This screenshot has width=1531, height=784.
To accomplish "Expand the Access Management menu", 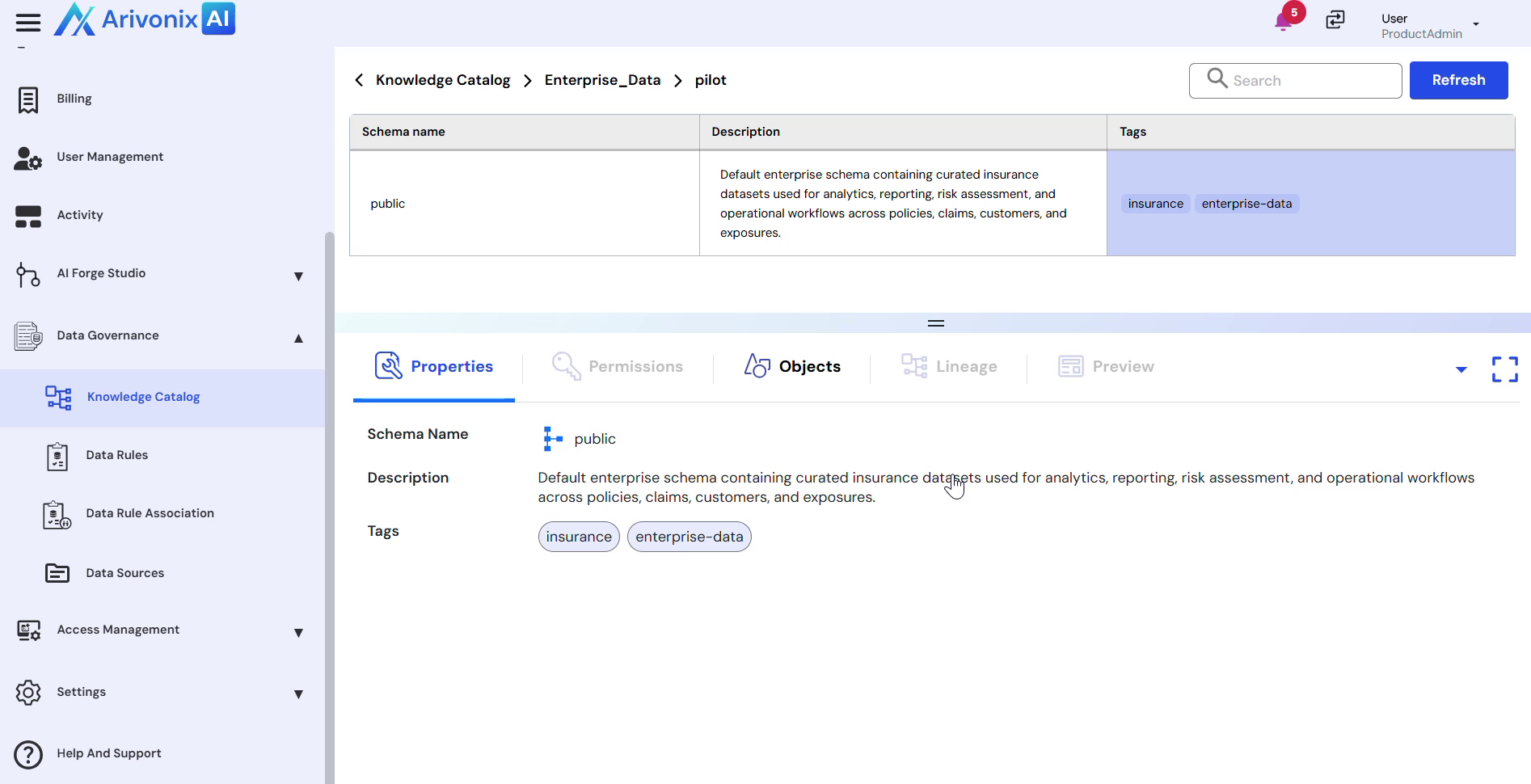I will pos(298,632).
